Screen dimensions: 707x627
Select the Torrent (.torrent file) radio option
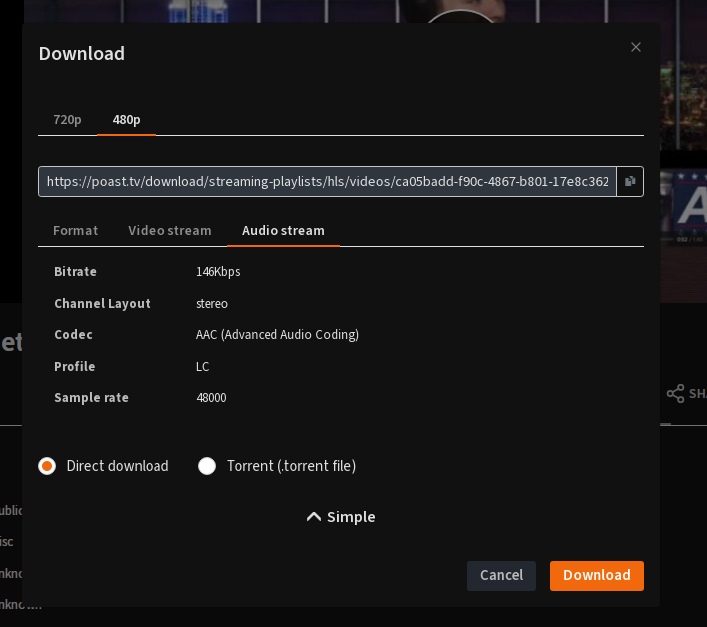tap(207, 466)
